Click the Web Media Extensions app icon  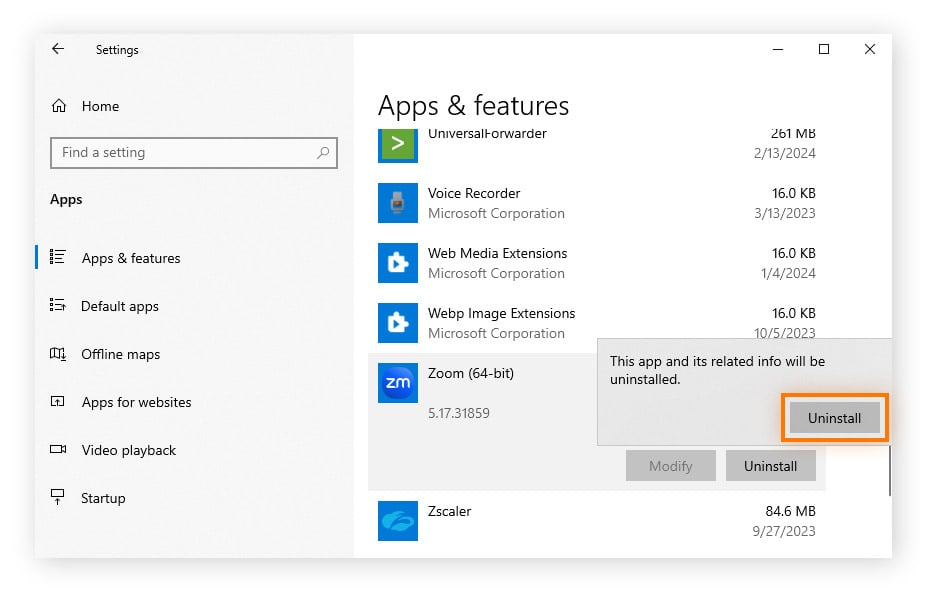pos(397,263)
